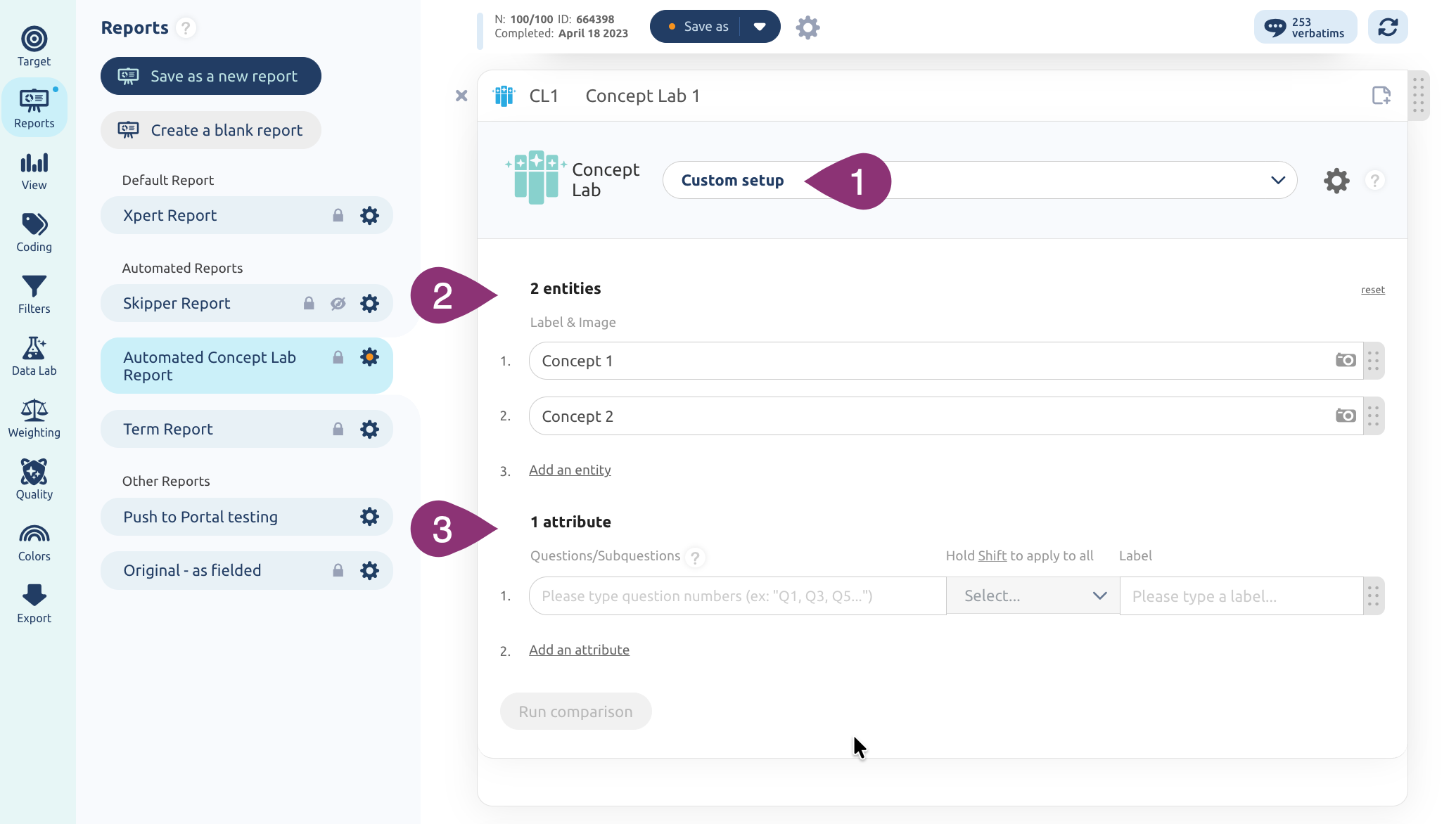Image resolution: width=1456 pixels, height=824 pixels.
Task: Open the Target section in sidebar
Action: coord(34,47)
